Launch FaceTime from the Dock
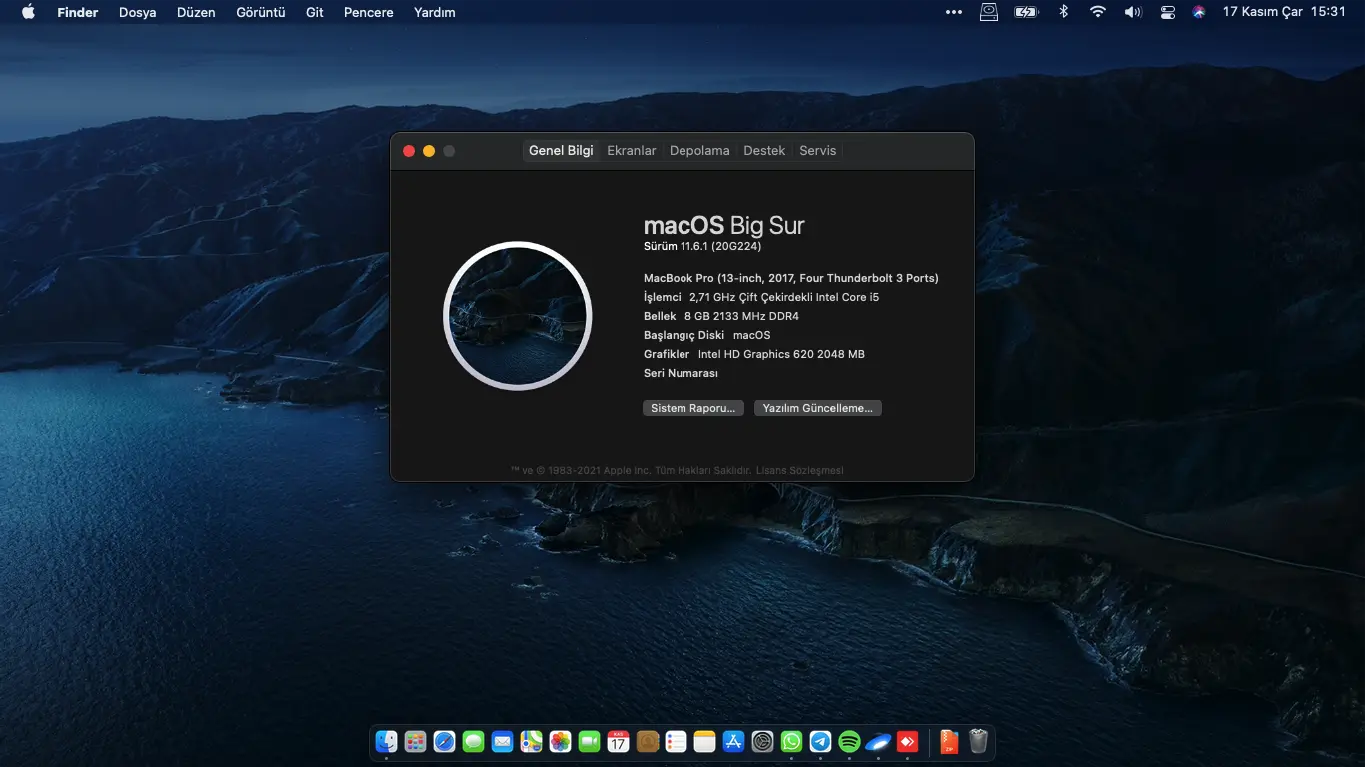Image resolution: width=1365 pixels, height=767 pixels. pos(589,742)
